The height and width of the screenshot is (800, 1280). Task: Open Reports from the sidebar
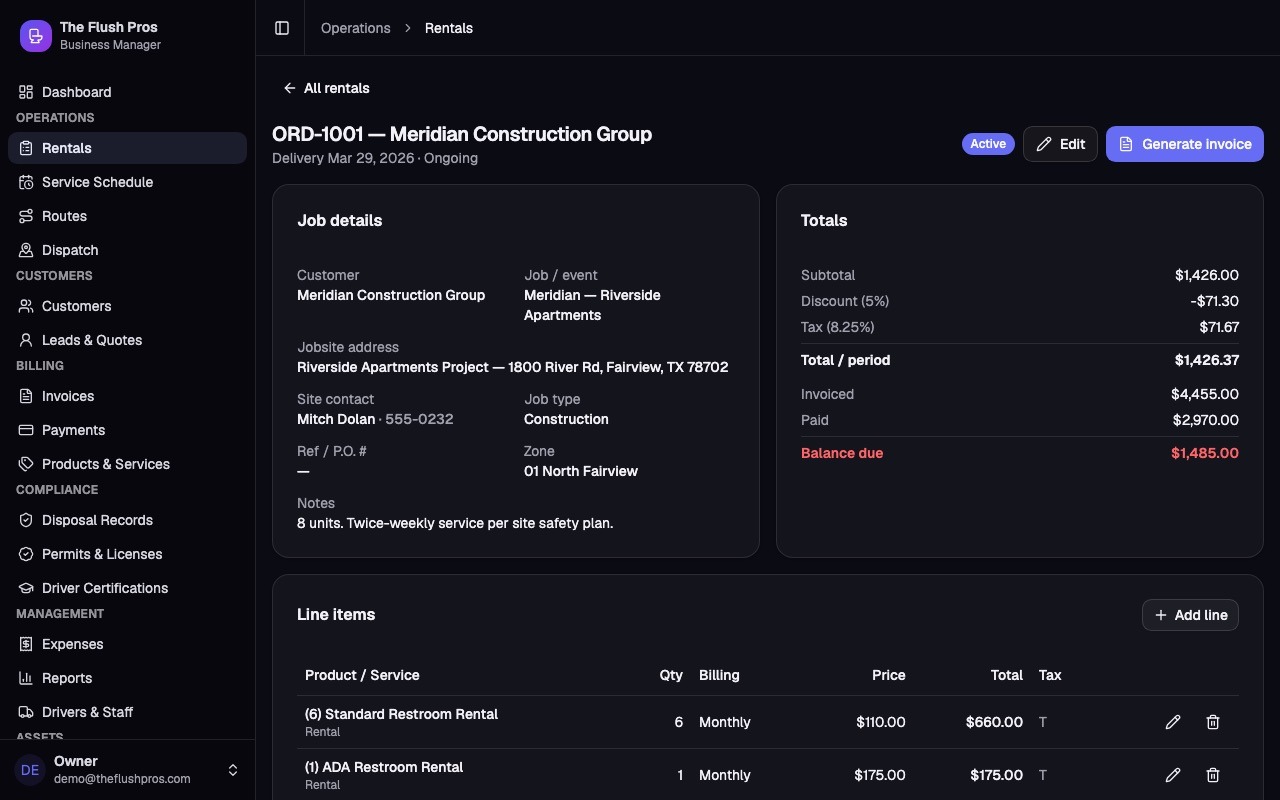click(x=127, y=678)
